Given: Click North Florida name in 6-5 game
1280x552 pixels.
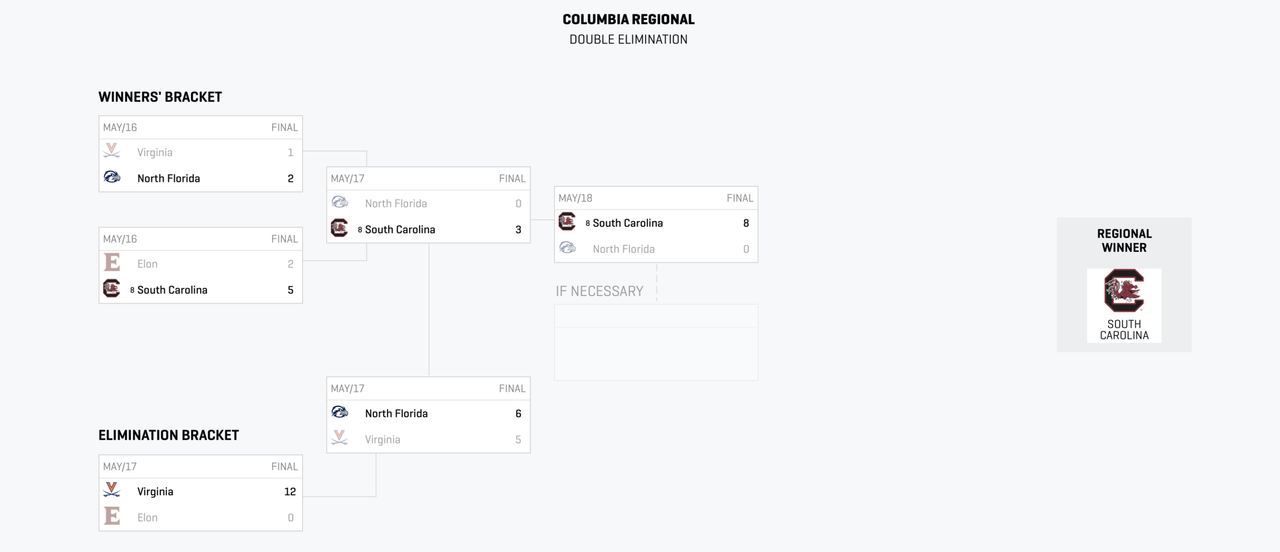Looking at the screenshot, I should [396, 414].
